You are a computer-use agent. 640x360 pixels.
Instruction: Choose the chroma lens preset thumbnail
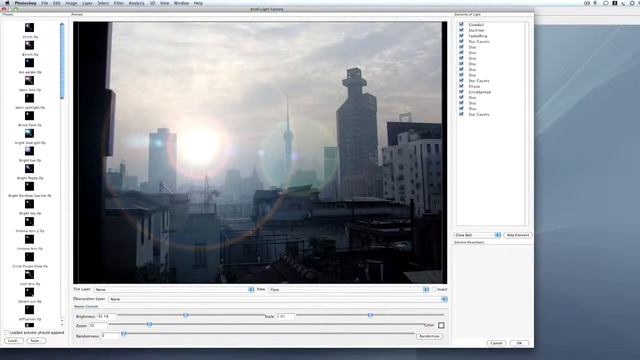[x=29, y=239]
